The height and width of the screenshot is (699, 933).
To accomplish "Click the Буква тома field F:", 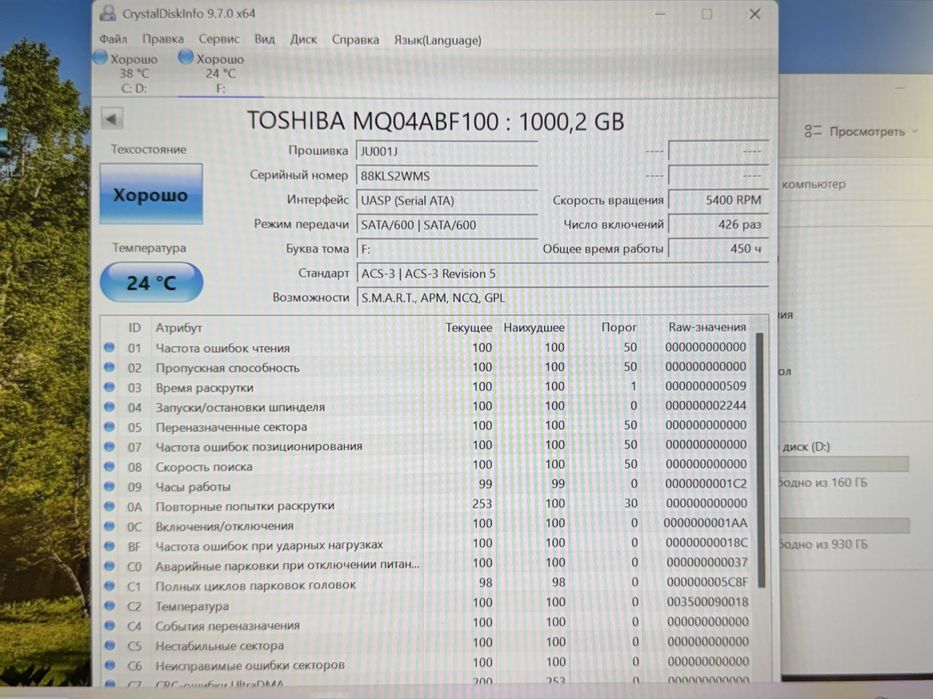I will pyautogui.click(x=447, y=249).
